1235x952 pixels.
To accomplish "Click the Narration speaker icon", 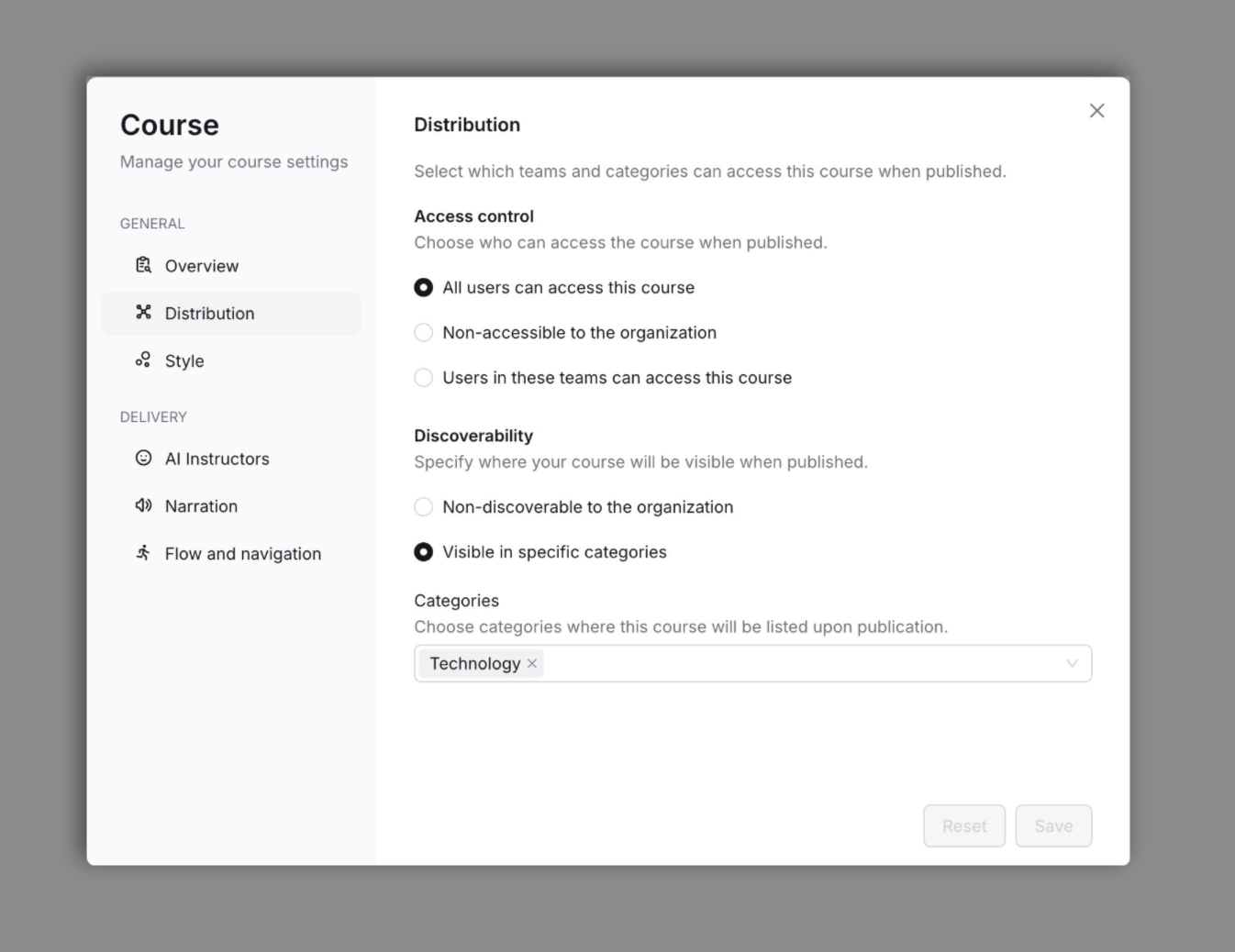I will point(143,505).
